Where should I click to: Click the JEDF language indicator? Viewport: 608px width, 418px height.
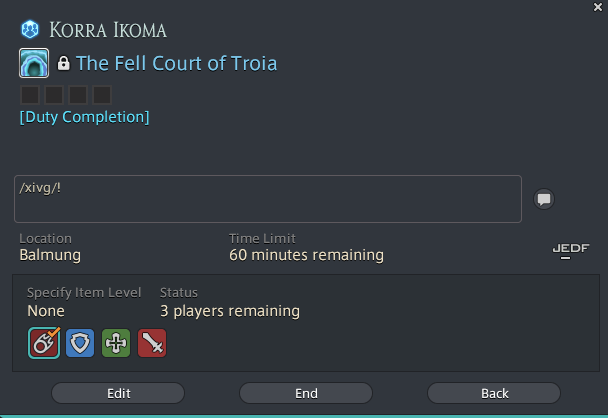click(571, 250)
